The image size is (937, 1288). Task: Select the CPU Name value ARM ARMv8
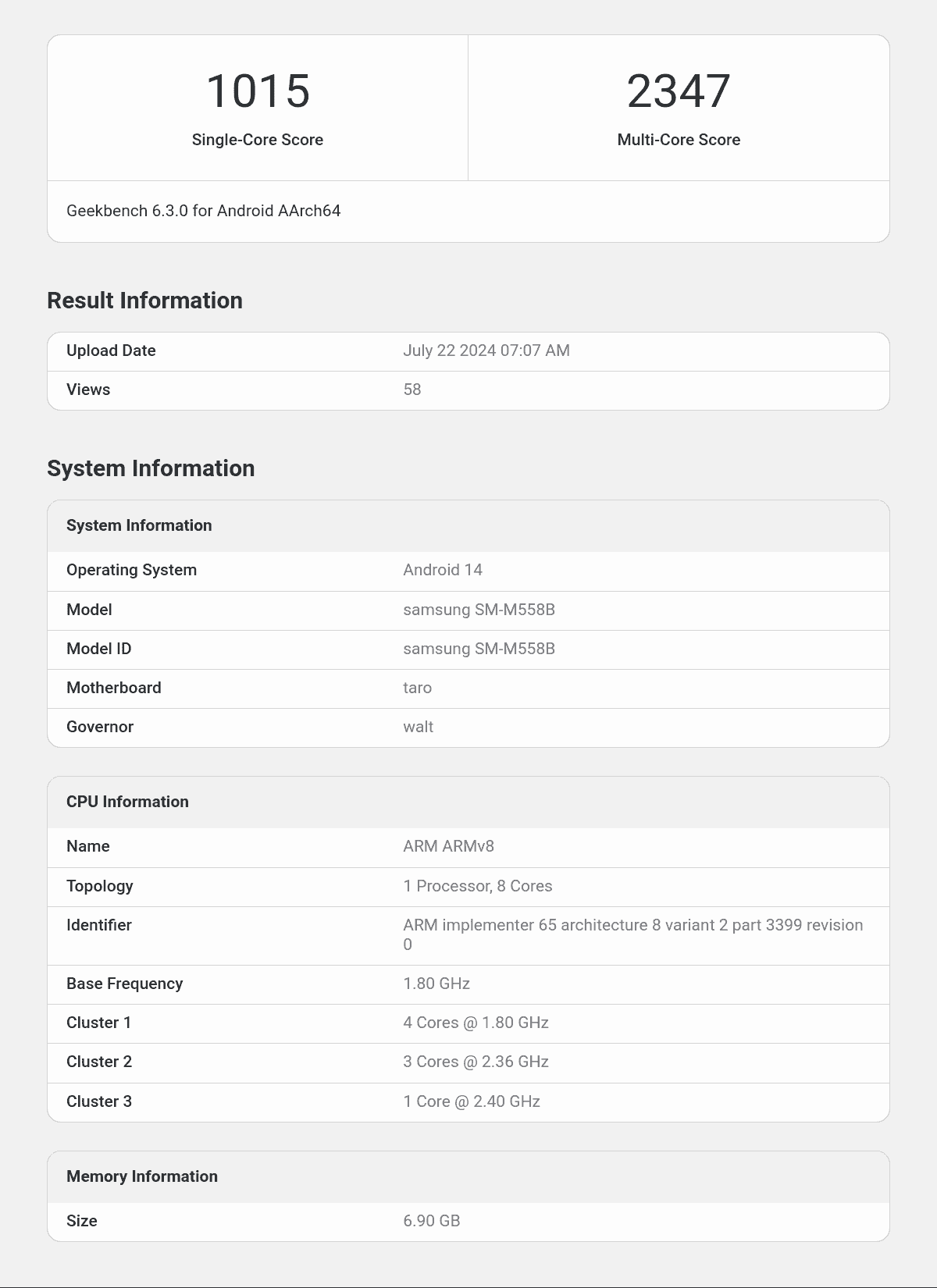pos(448,846)
